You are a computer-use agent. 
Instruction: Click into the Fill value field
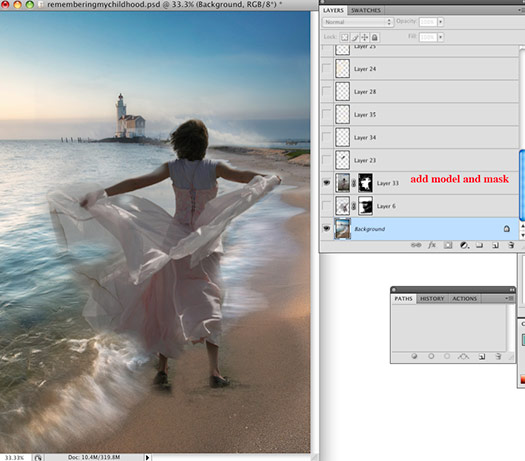[428, 37]
